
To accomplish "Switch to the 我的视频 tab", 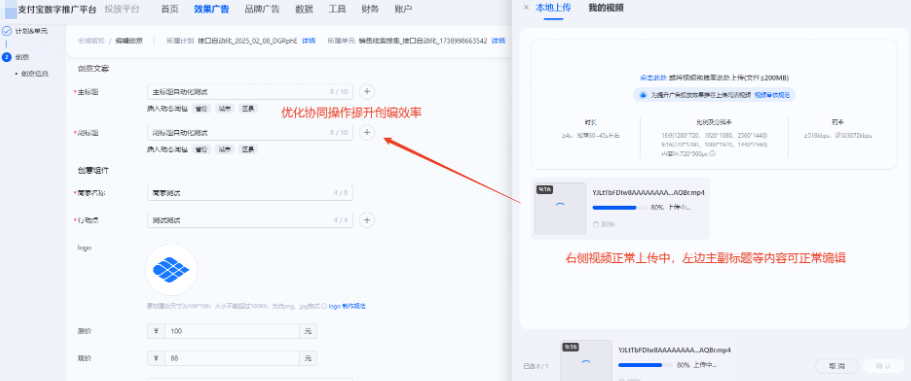I will [x=606, y=8].
